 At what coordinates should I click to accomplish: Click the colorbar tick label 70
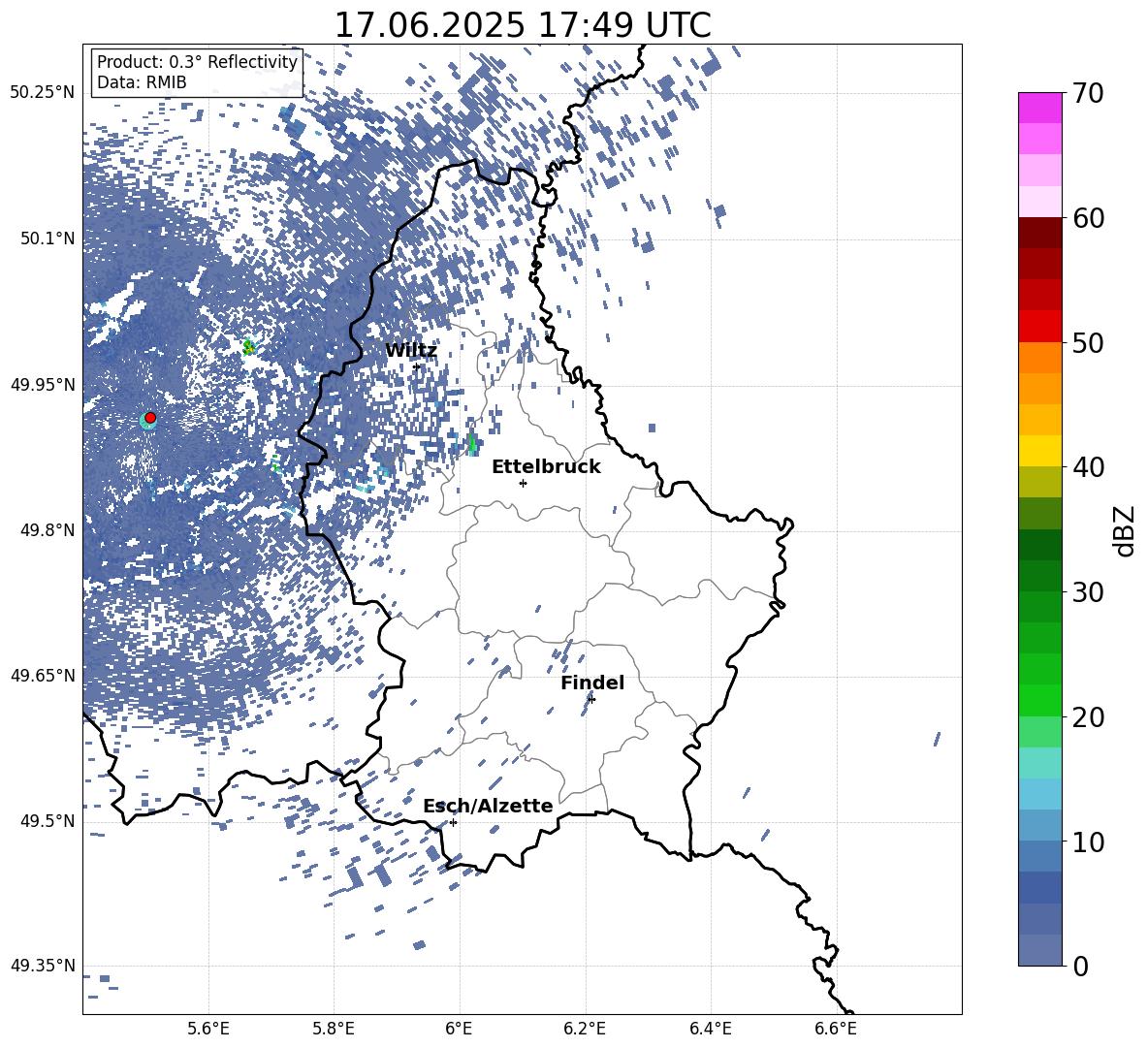(1088, 93)
